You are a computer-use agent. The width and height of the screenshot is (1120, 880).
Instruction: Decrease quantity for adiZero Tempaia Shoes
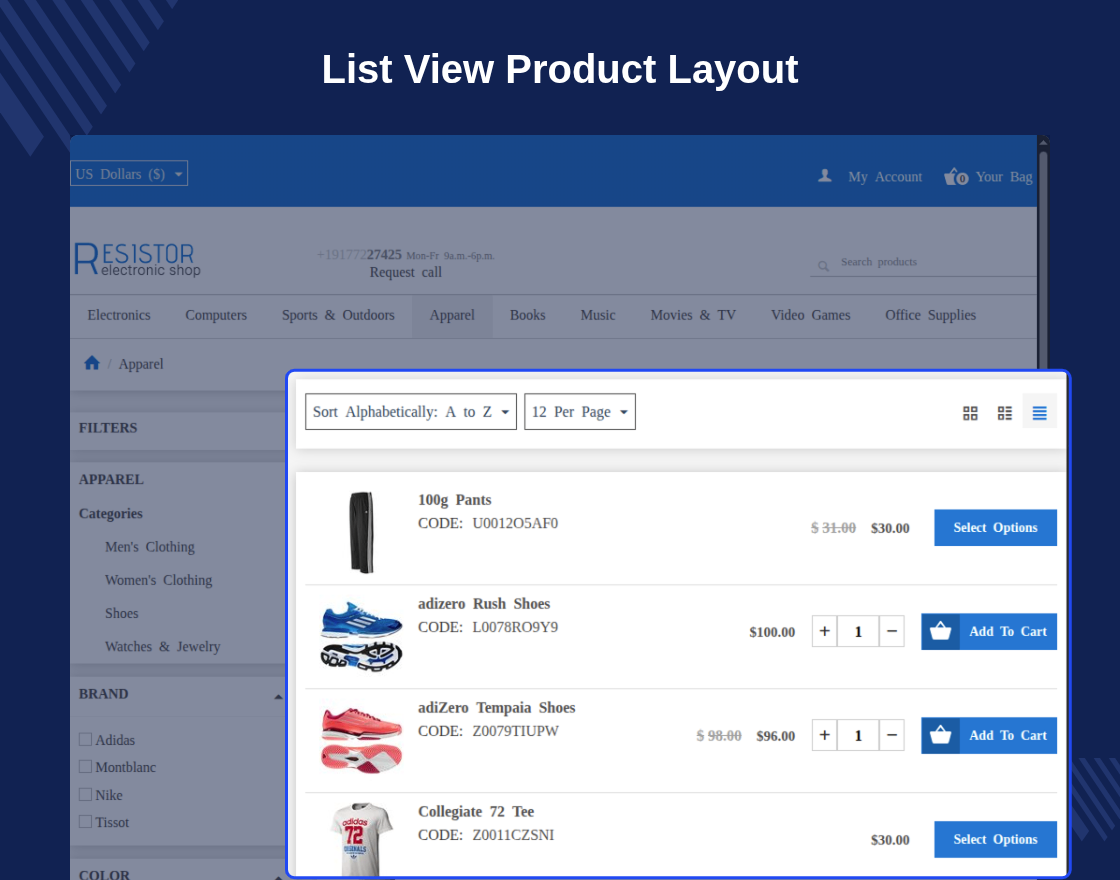click(x=891, y=735)
